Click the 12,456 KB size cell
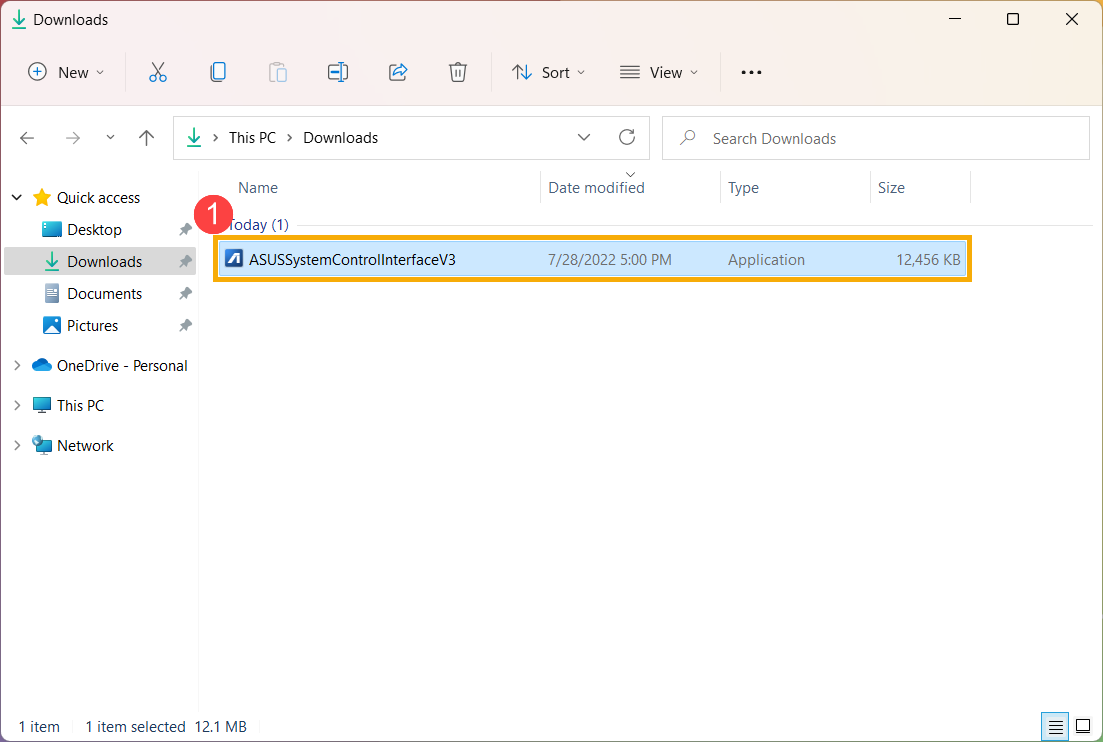Image resolution: width=1103 pixels, height=742 pixels. tap(928, 260)
